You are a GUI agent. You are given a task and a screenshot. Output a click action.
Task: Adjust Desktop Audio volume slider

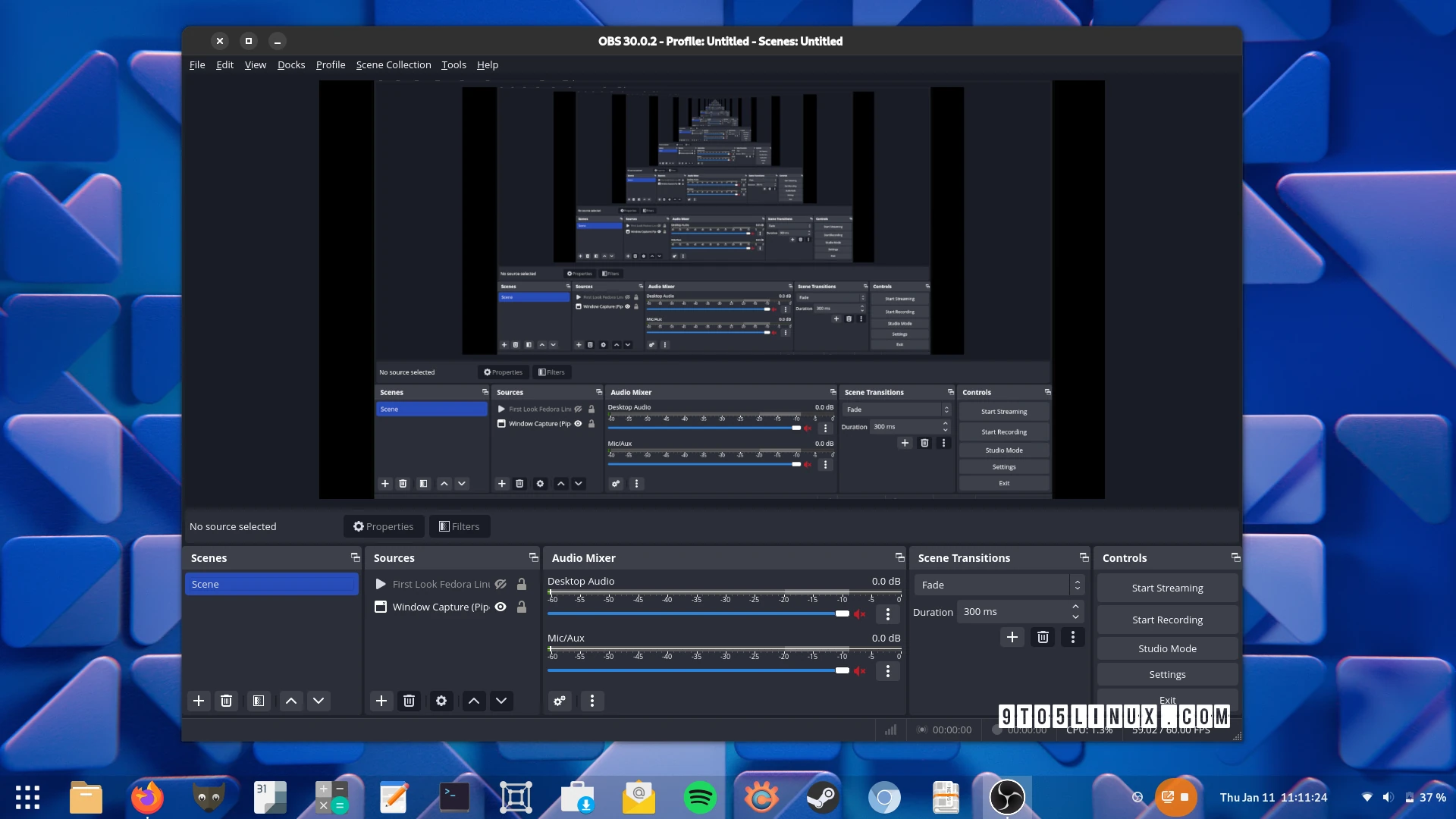698,613
